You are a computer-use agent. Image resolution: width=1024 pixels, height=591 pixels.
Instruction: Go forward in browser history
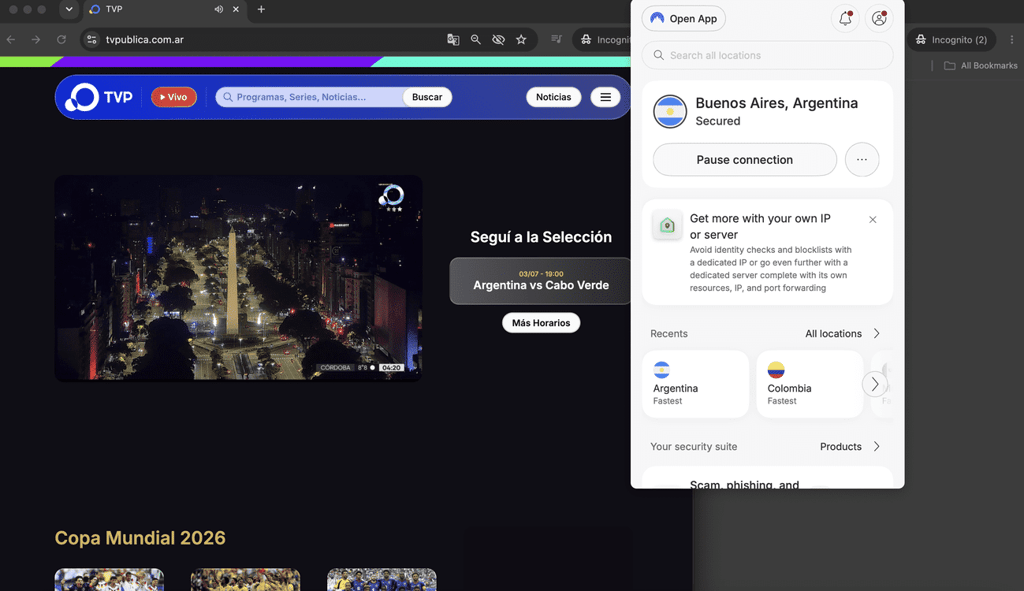tap(36, 40)
